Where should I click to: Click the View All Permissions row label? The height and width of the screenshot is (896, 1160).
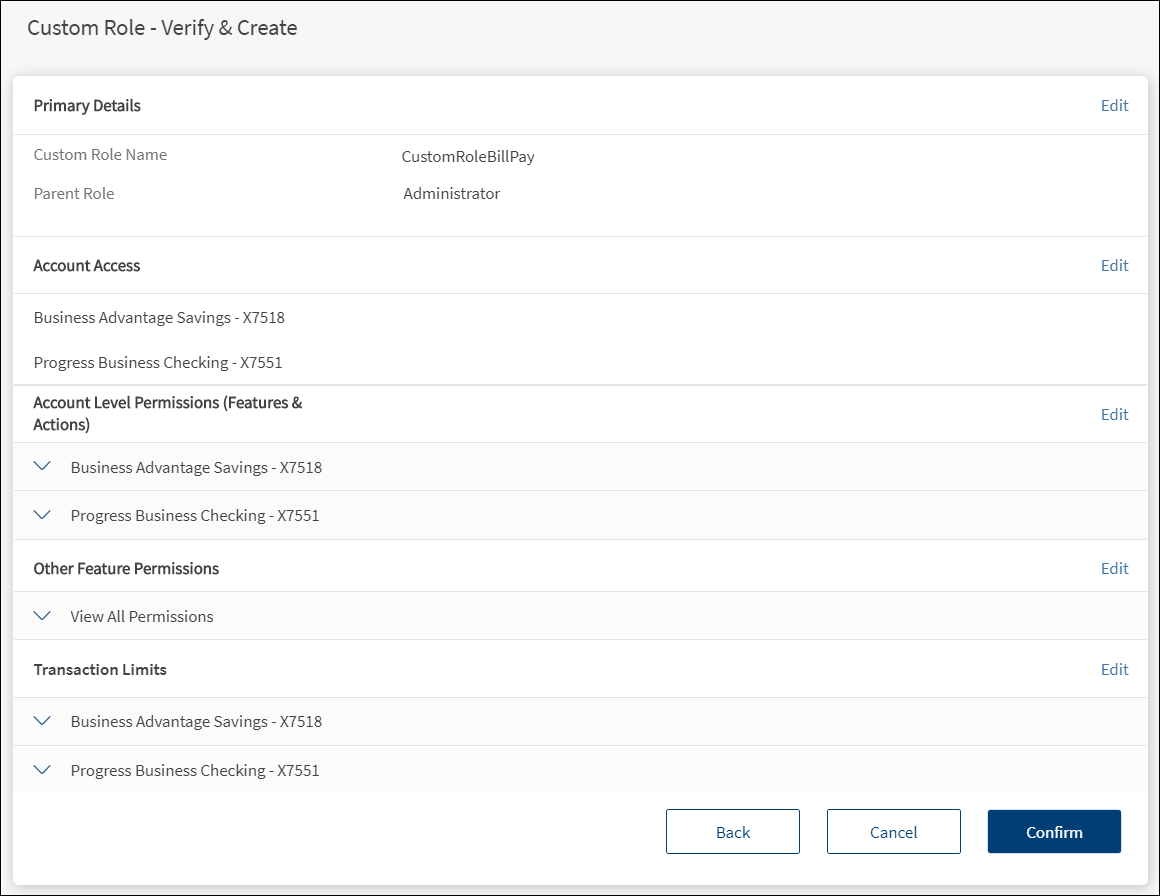(x=142, y=617)
